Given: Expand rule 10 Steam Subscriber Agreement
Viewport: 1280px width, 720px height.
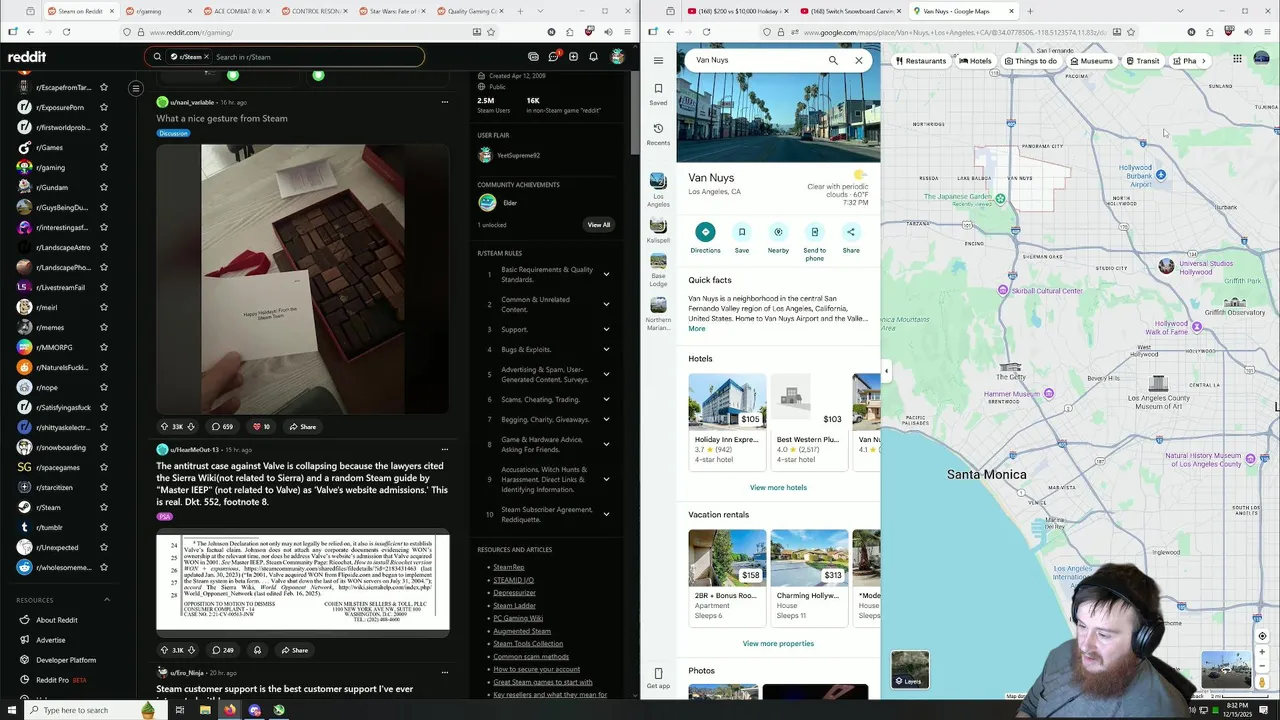Looking at the screenshot, I should (606, 514).
